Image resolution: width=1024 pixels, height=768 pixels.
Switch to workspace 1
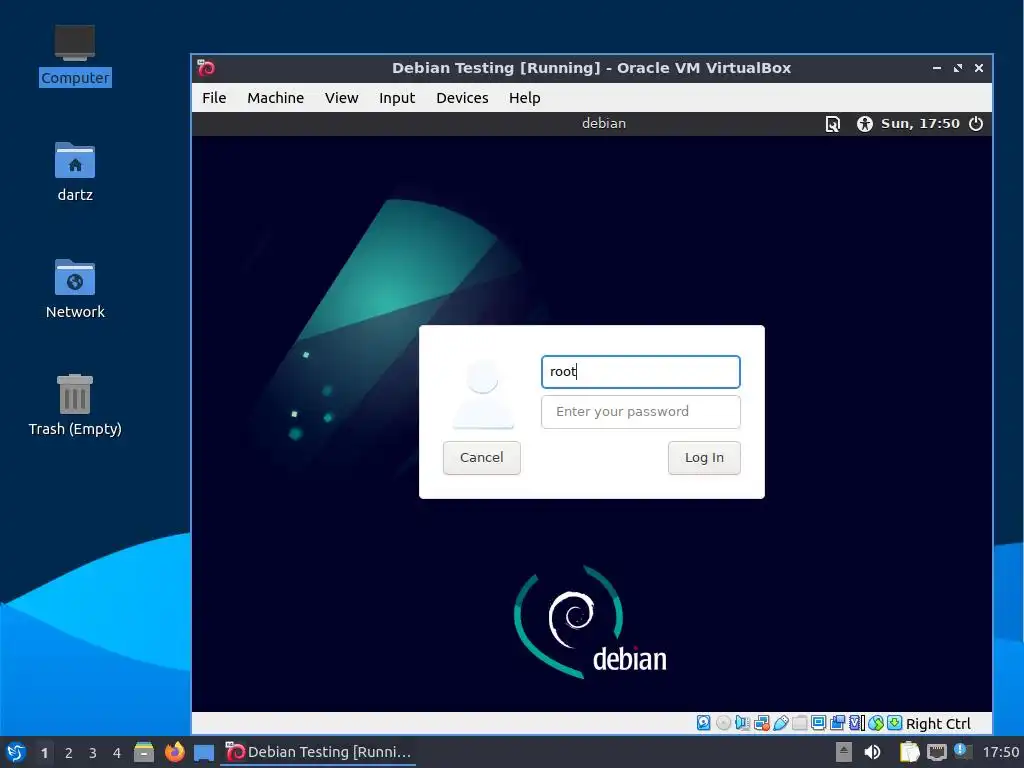coord(44,753)
